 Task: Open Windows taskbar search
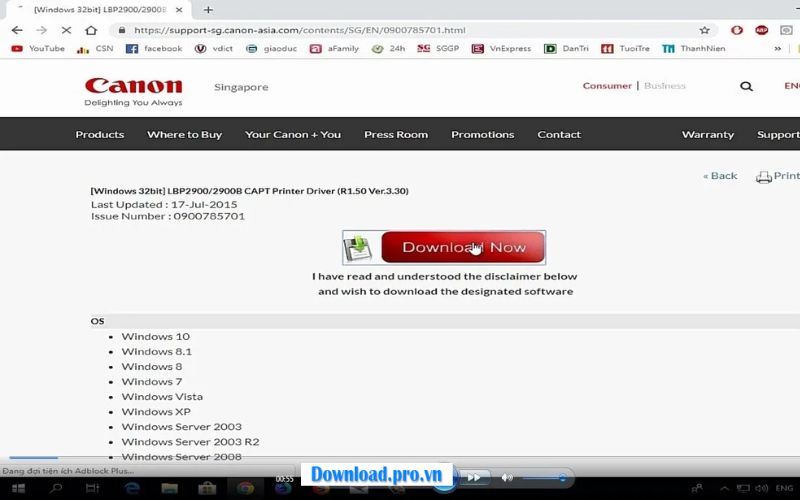click(x=56, y=489)
